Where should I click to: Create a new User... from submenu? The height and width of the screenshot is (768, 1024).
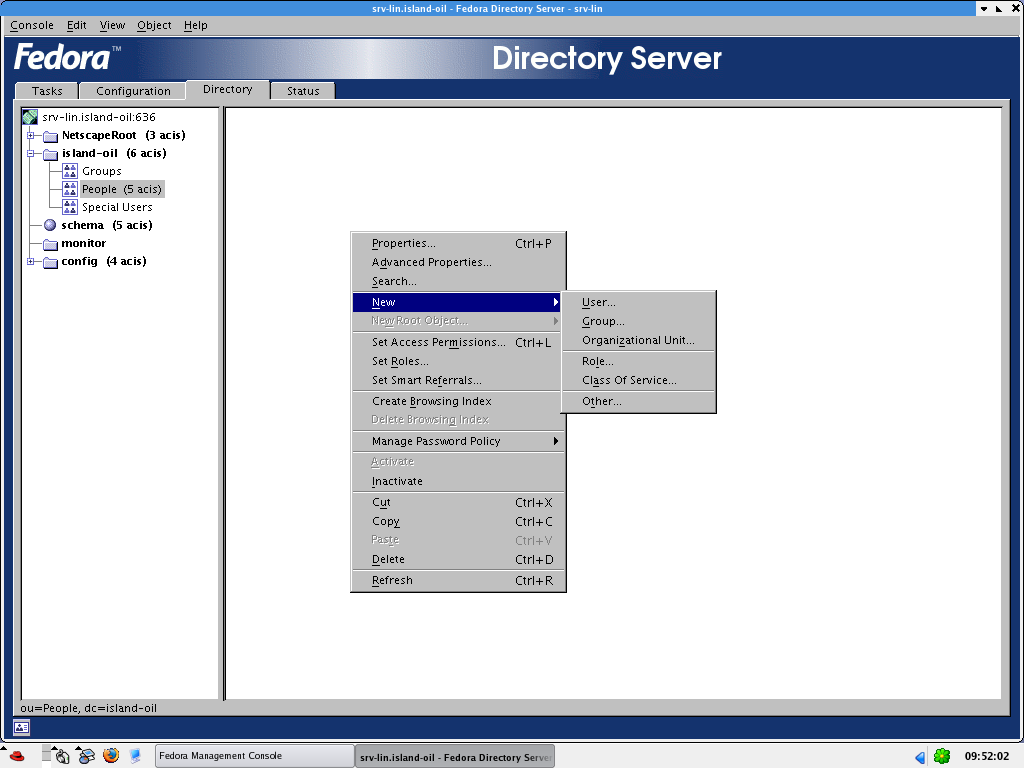click(638, 302)
